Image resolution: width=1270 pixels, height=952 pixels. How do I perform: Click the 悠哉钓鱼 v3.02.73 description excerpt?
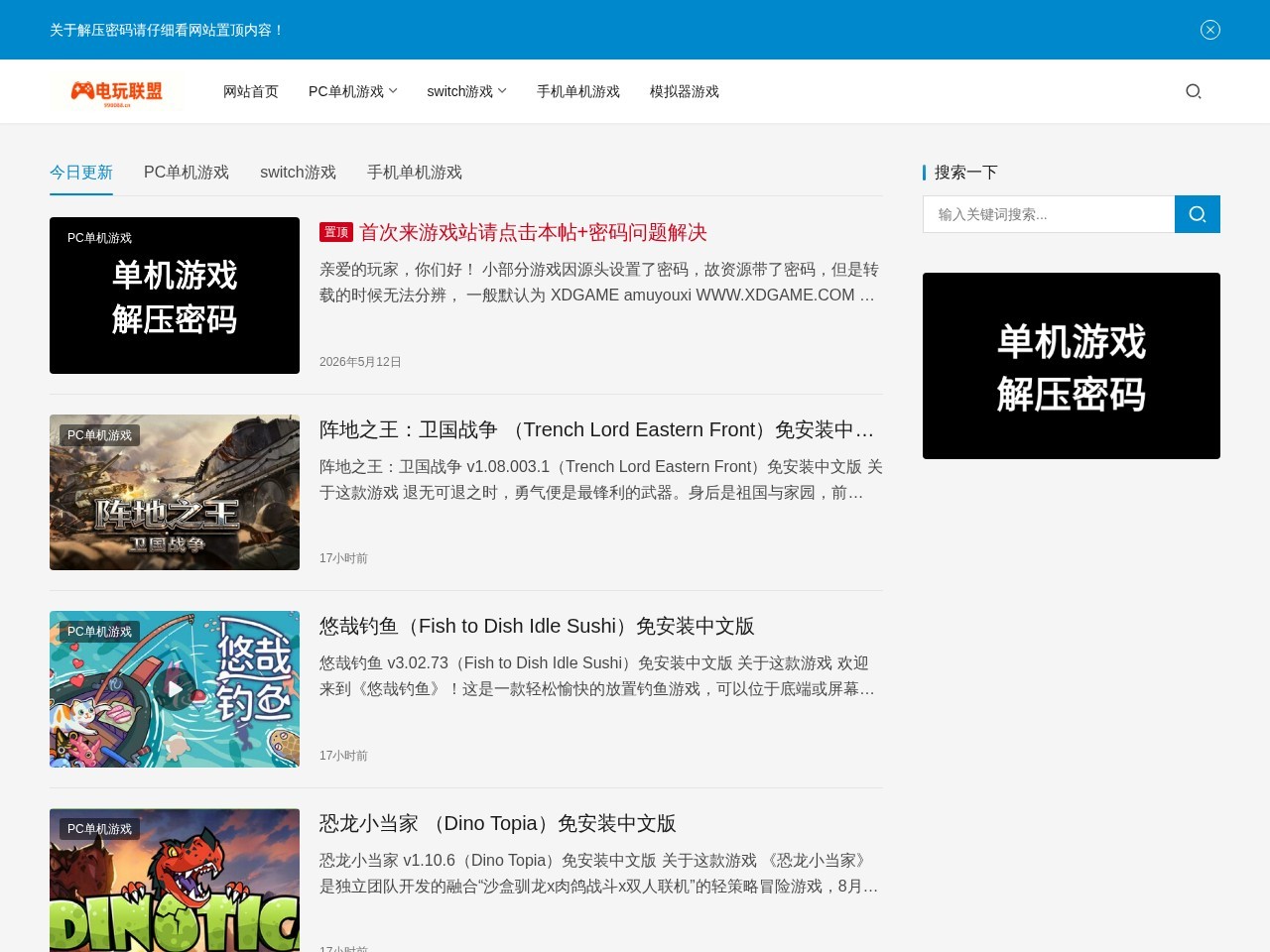[x=597, y=675]
